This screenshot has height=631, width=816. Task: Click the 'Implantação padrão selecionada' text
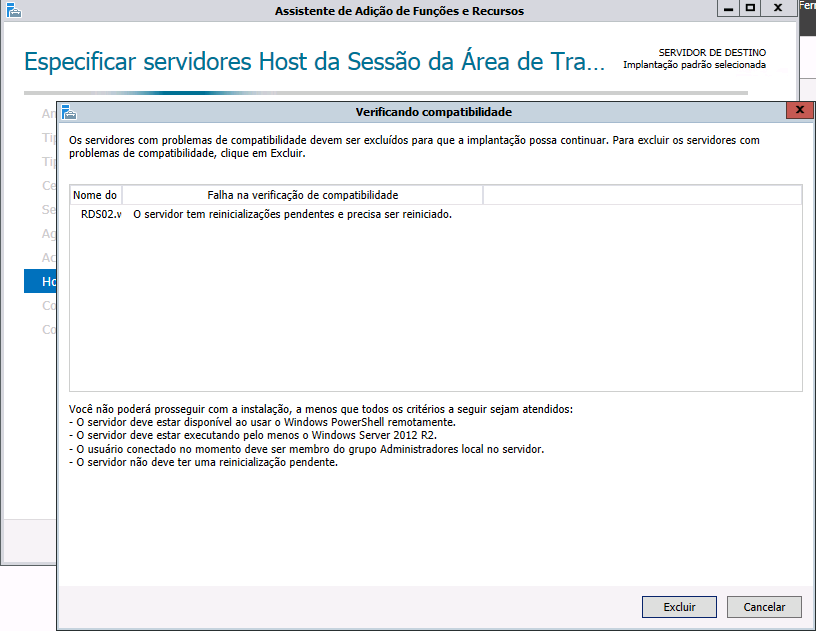point(694,65)
